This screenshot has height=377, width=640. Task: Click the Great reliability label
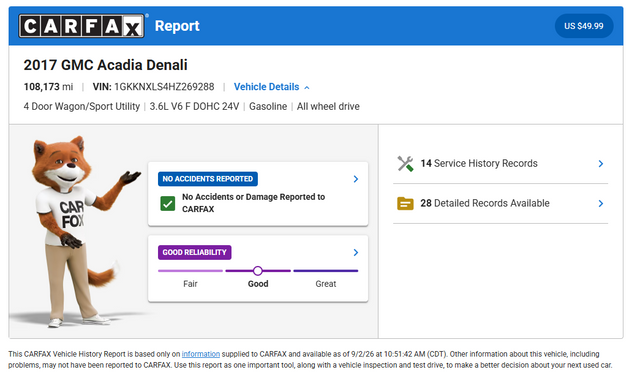326,284
